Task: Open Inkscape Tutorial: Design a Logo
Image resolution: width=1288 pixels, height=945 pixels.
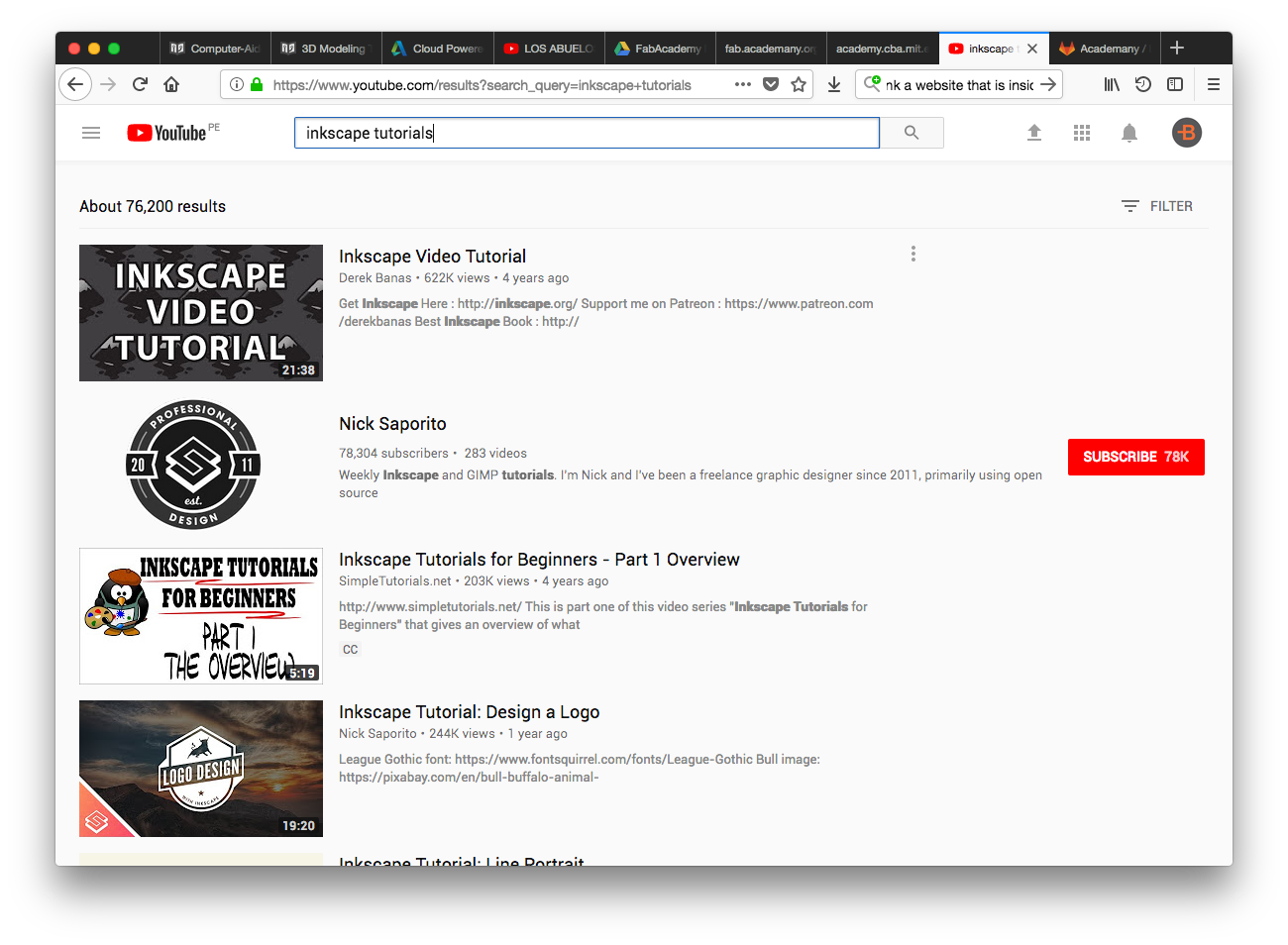Action: (469, 712)
